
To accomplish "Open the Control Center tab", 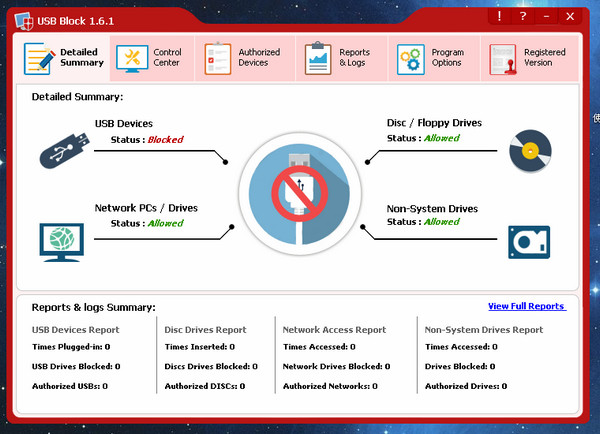I will coord(152,58).
